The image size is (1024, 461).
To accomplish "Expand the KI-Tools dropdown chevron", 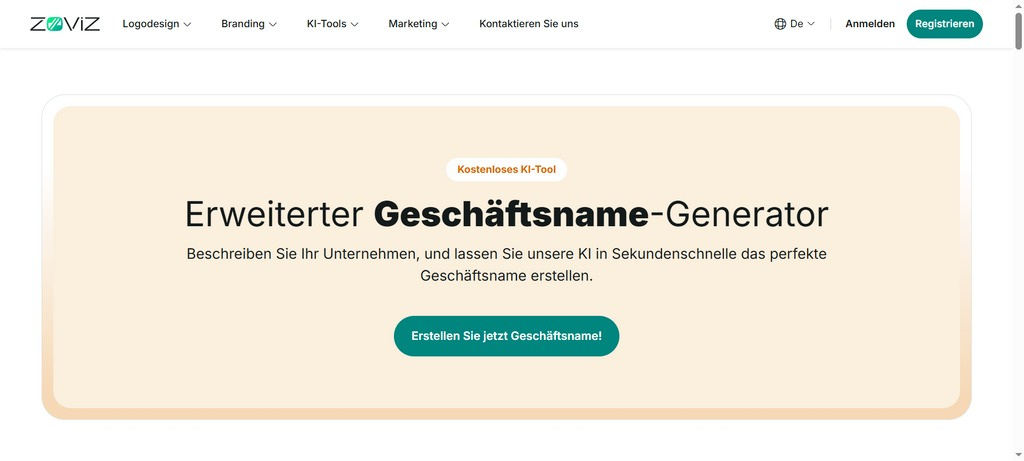I will (x=355, y=24).
